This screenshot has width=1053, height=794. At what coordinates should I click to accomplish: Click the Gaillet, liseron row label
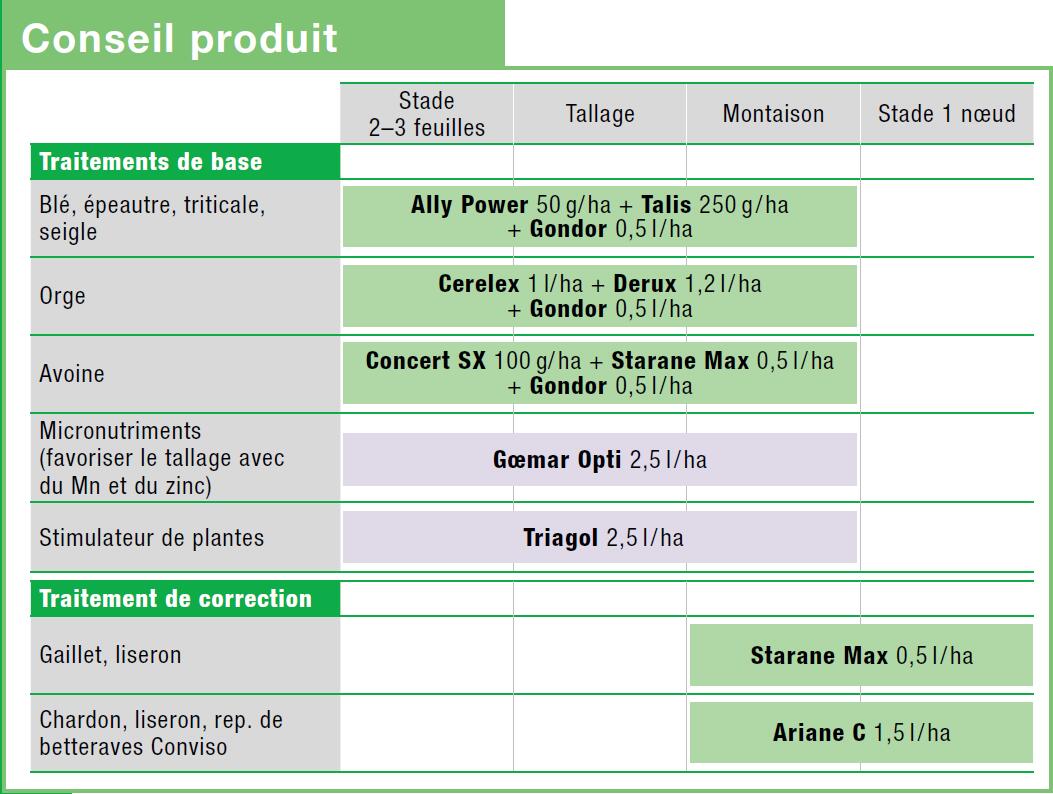(x=110, y=656)
